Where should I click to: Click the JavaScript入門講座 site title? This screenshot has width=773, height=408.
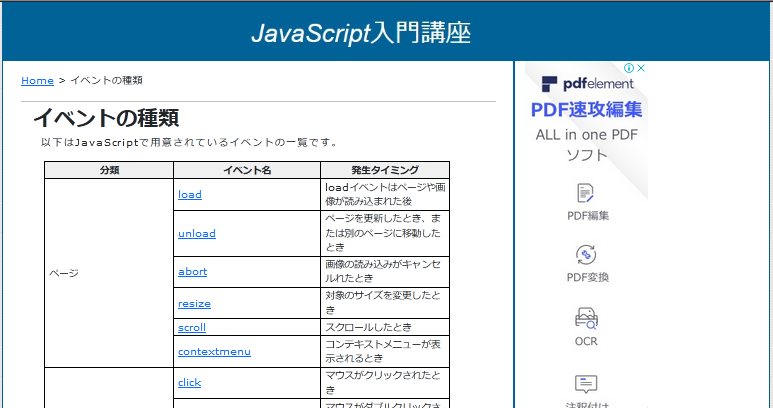[361, 34]
